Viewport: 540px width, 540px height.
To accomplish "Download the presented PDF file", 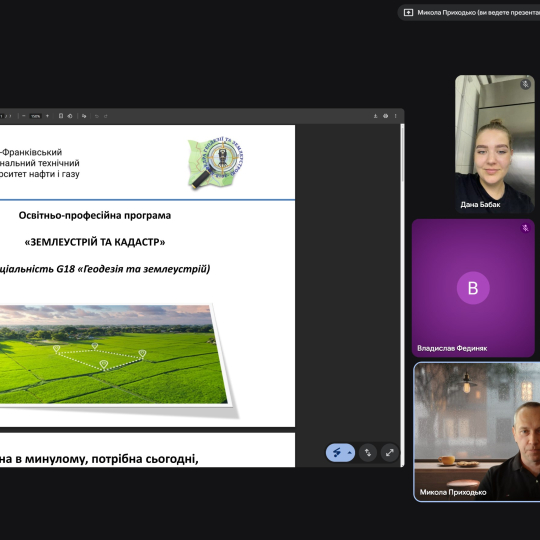I will coord(375,116).
